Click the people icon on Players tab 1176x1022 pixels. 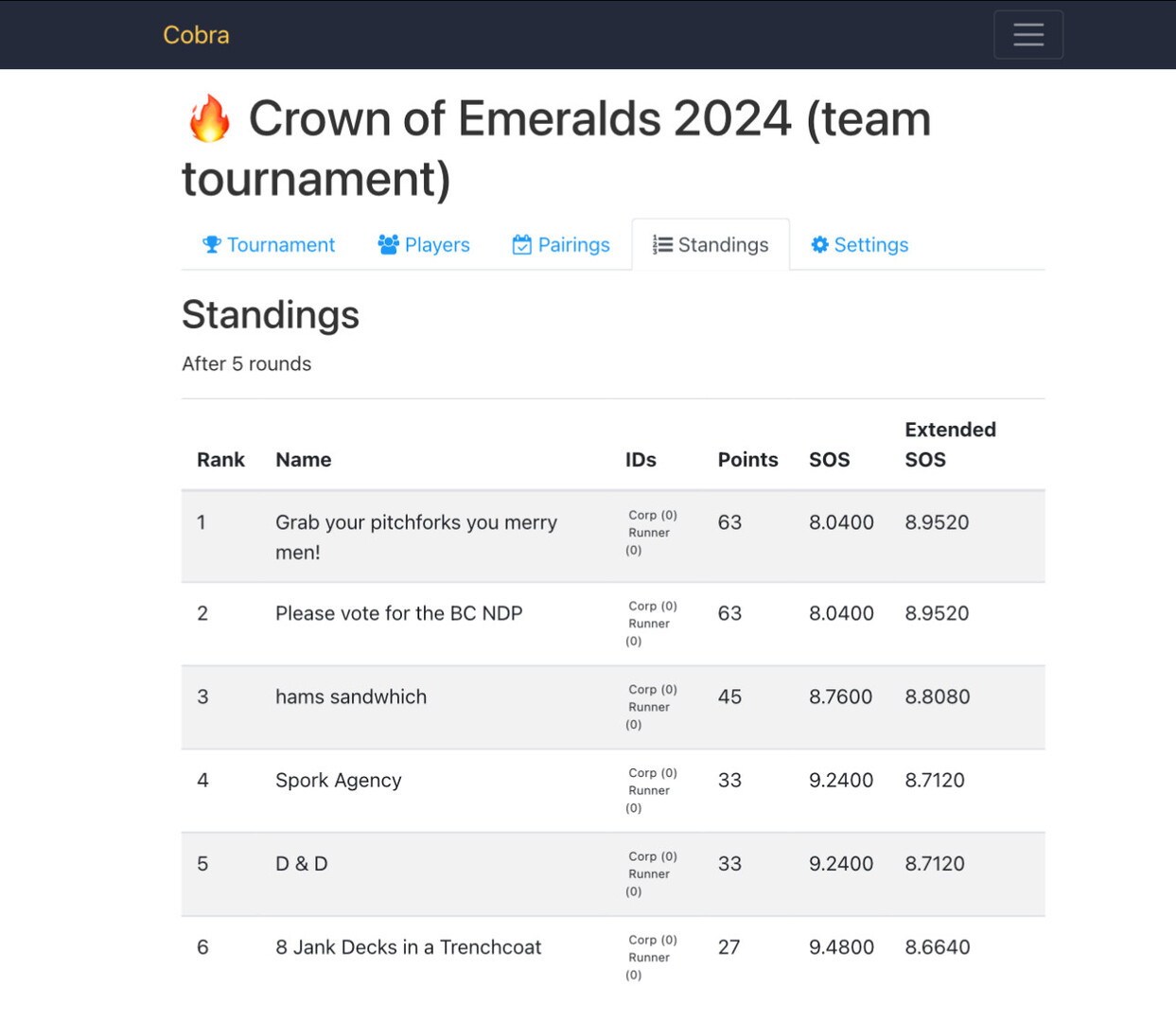388,245
